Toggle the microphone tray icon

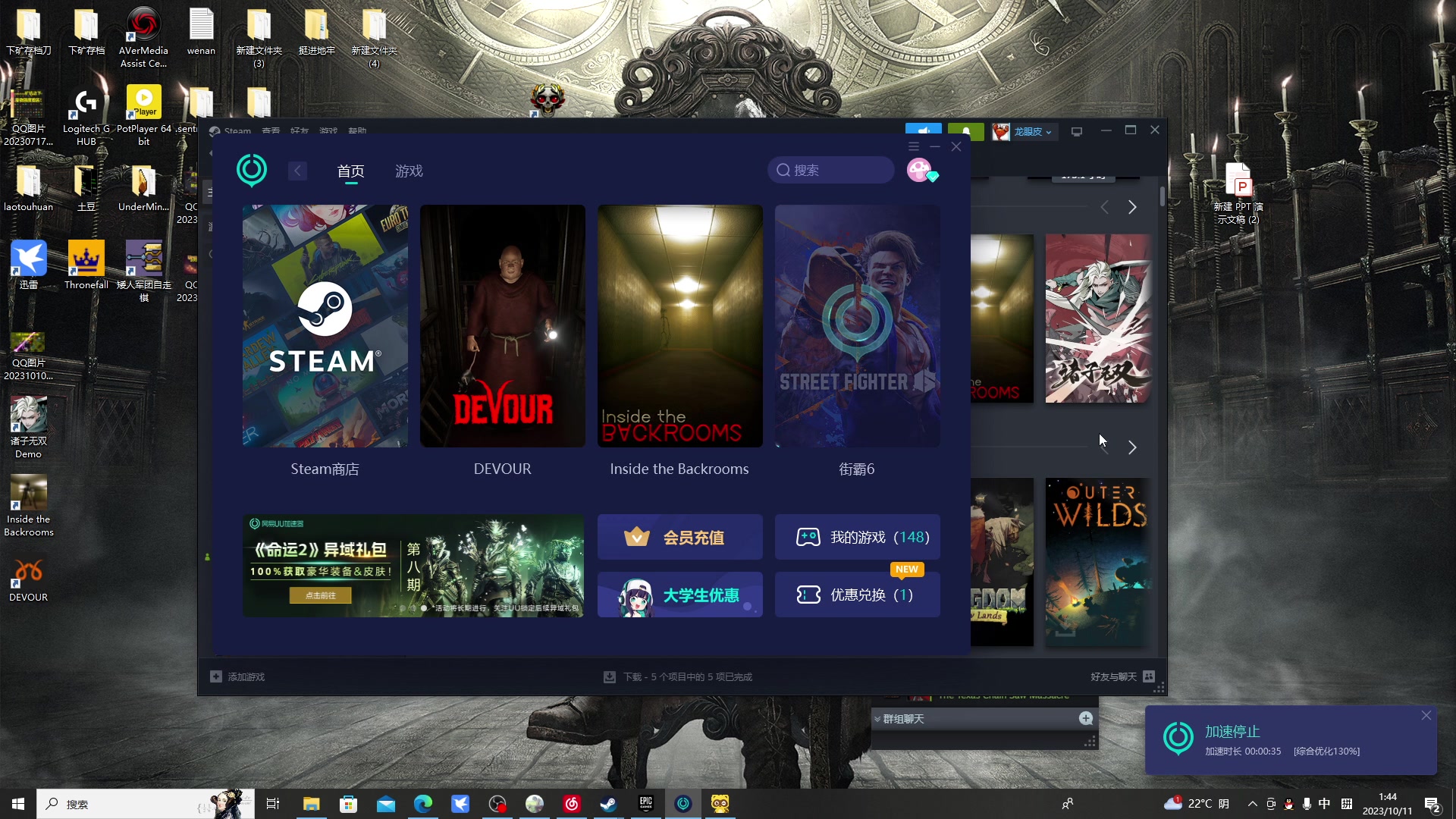1307,804
